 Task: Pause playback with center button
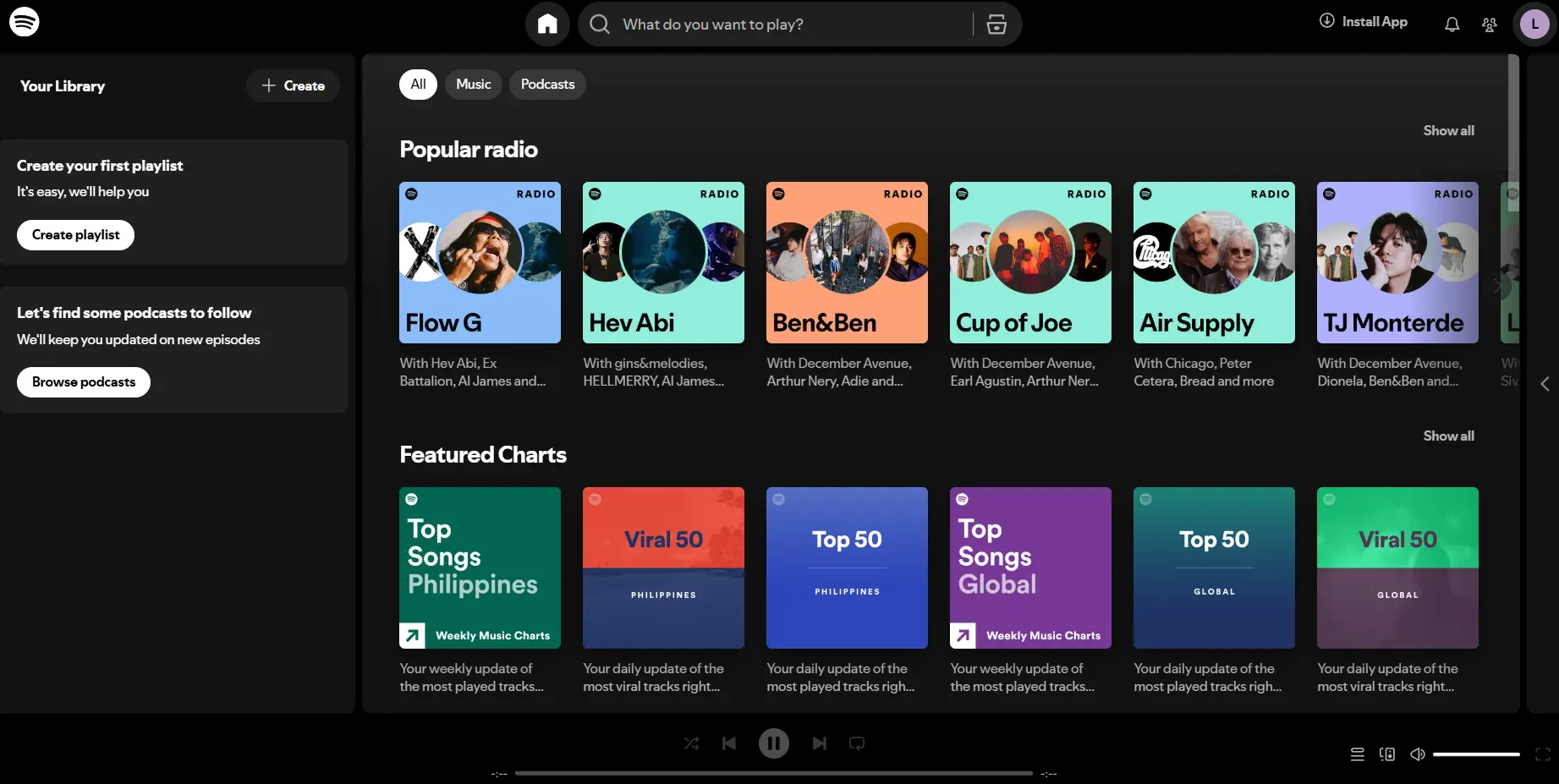coord(773,743)
